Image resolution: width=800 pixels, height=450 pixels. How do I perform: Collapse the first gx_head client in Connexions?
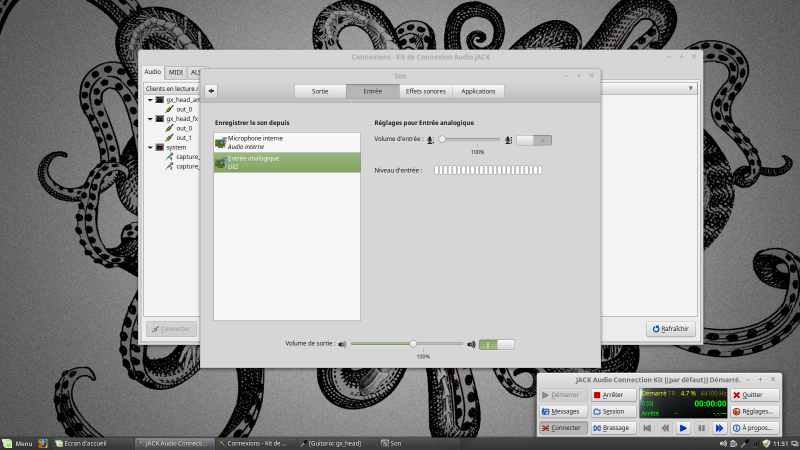[150, 100]
